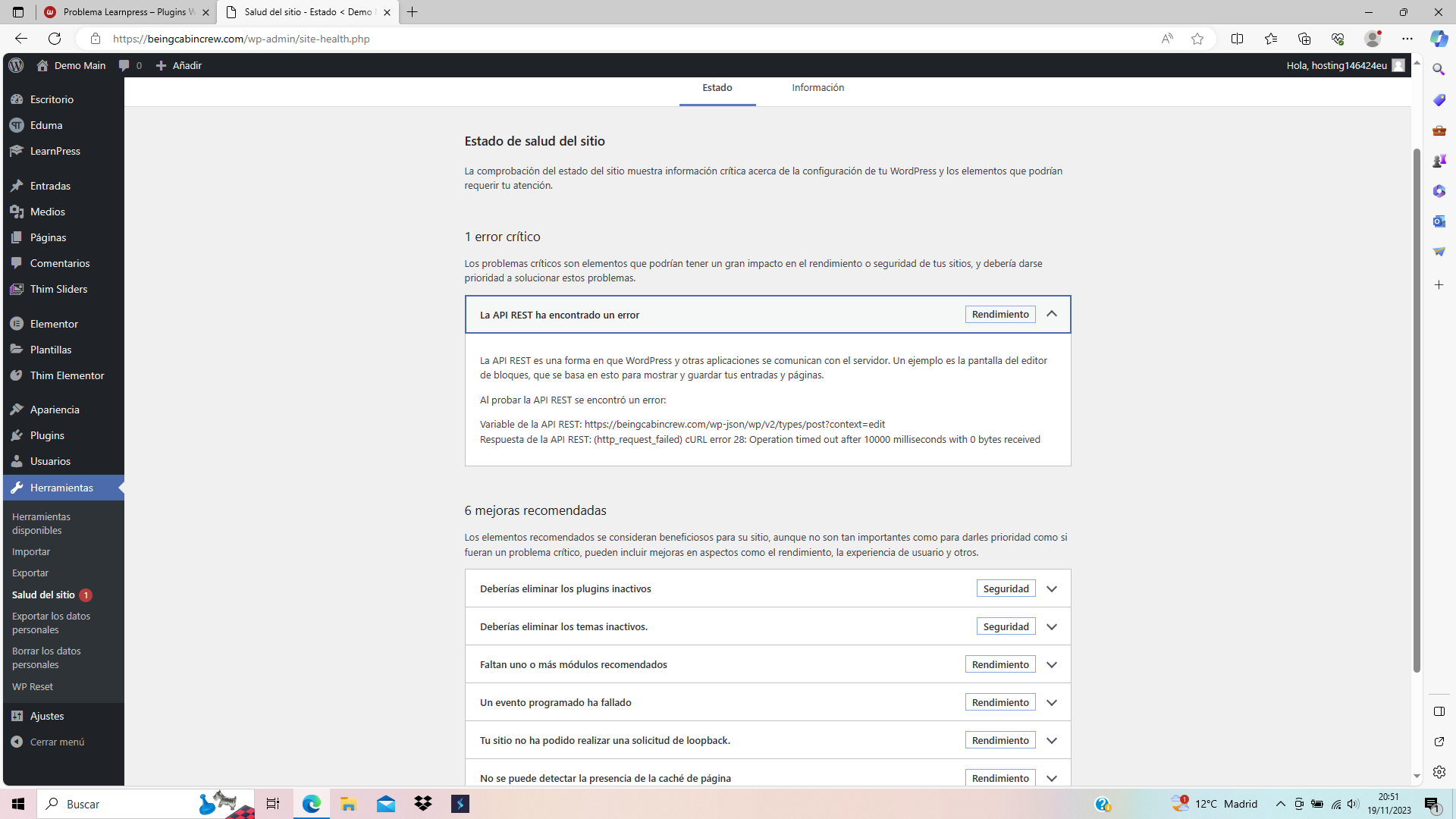Expand 'Deberías eliminar los temas inactivos'

[767, 626]
